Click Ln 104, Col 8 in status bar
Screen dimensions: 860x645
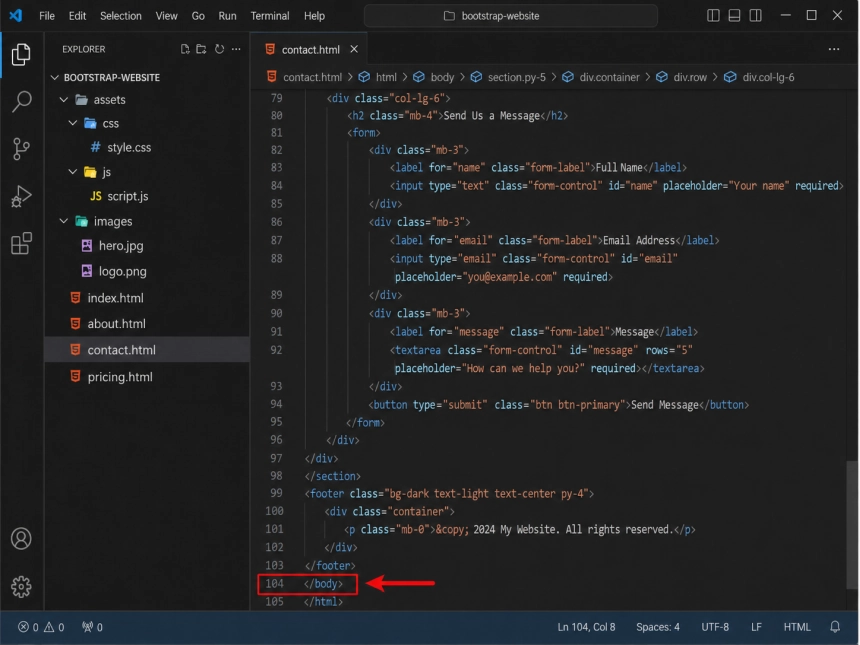(x=586, y=627)
